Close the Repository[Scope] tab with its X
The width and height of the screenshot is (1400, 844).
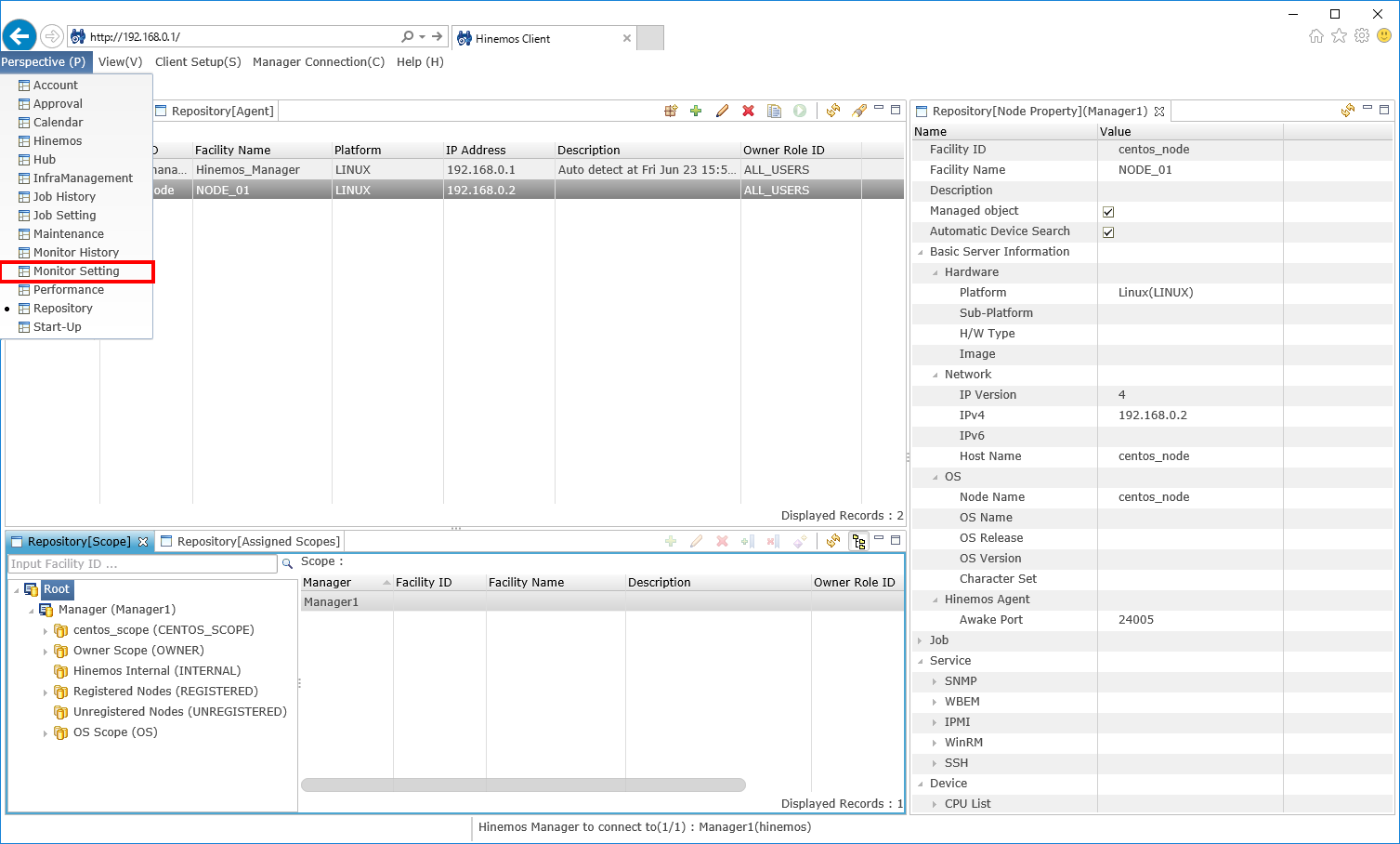(143, 542)
